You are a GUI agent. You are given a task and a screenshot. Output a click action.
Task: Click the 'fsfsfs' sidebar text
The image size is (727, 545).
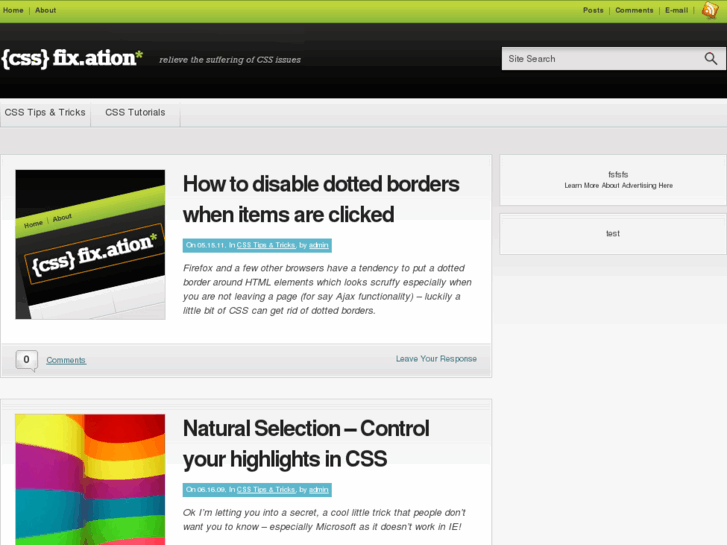click(x=618, y=174)
